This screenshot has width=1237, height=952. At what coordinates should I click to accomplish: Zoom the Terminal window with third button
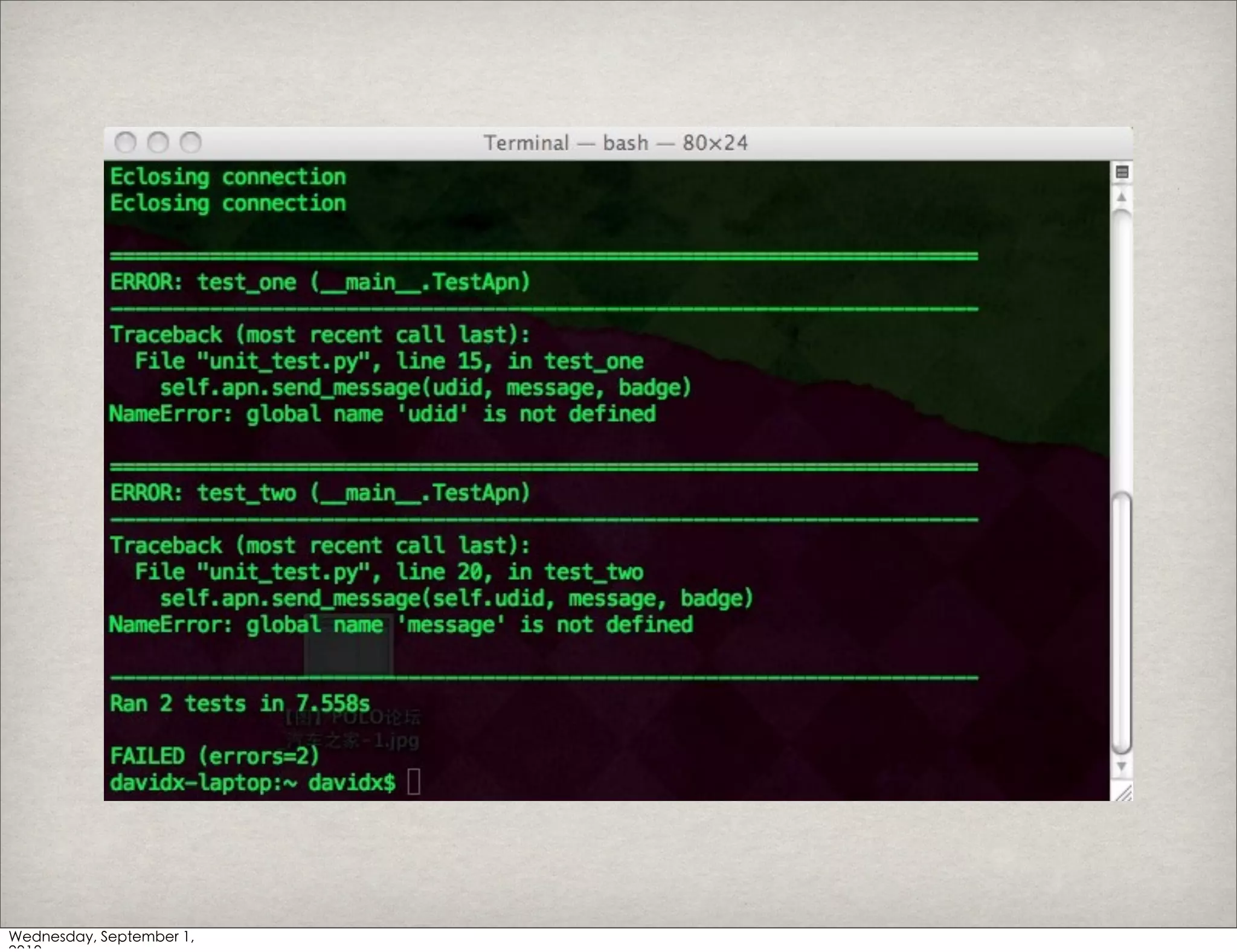pyautogui.click(x=191, y=143)
